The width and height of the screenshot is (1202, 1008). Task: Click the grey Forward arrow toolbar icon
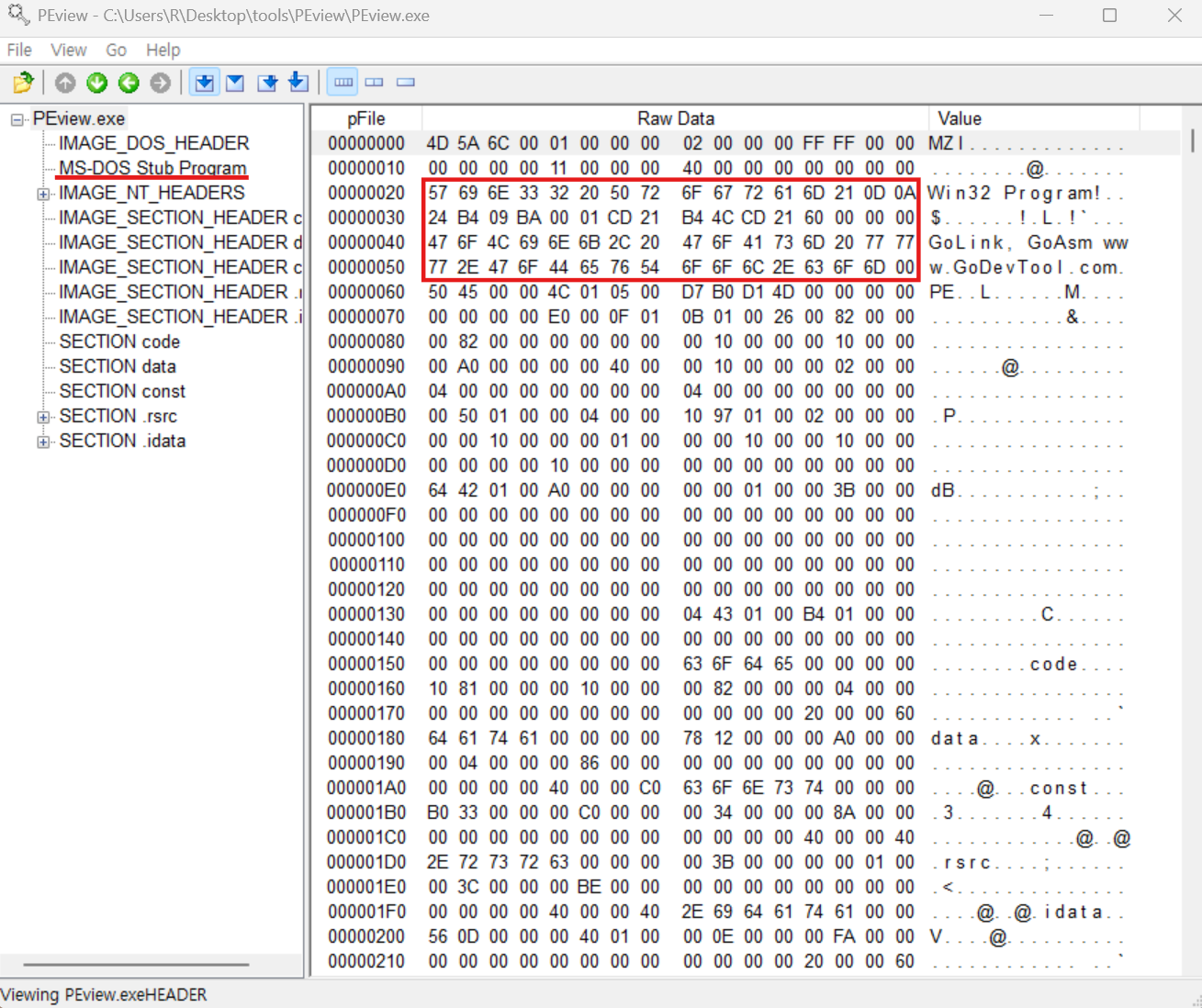click(160, 83)
